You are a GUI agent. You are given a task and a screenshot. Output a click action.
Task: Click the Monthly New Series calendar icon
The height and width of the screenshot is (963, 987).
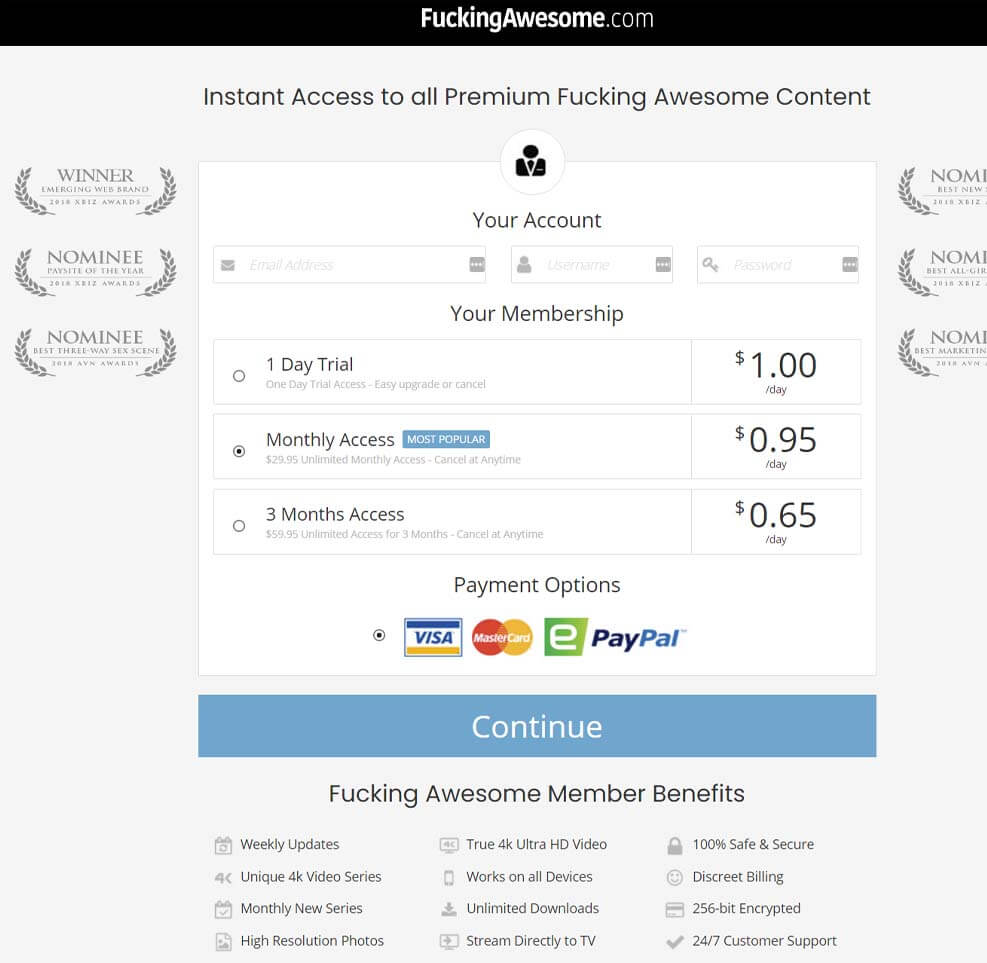coord(223,909)
